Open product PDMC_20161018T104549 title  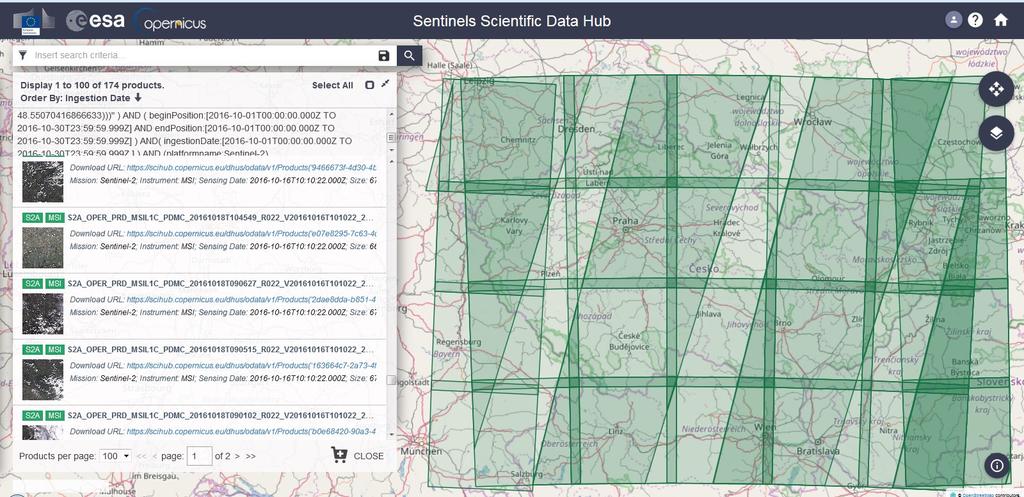point(221,217)
